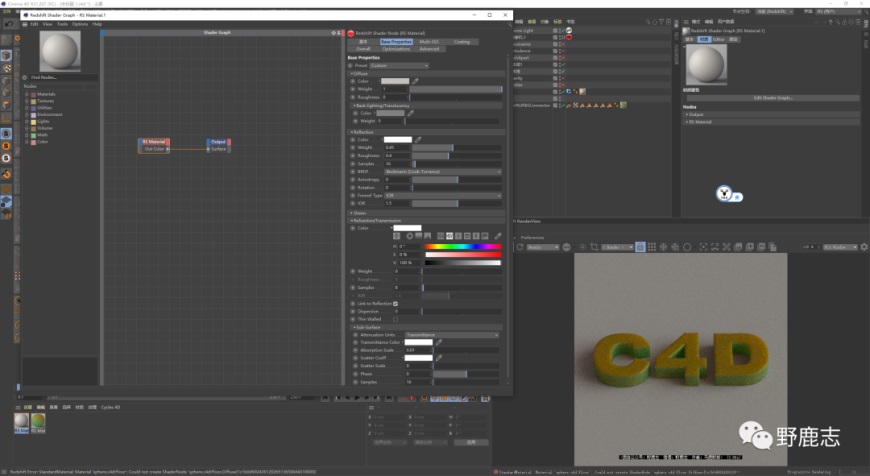This screenshot has height=476, width=870.
Task: Select the RenderView crop region tool
Action: tap(594, 247)
